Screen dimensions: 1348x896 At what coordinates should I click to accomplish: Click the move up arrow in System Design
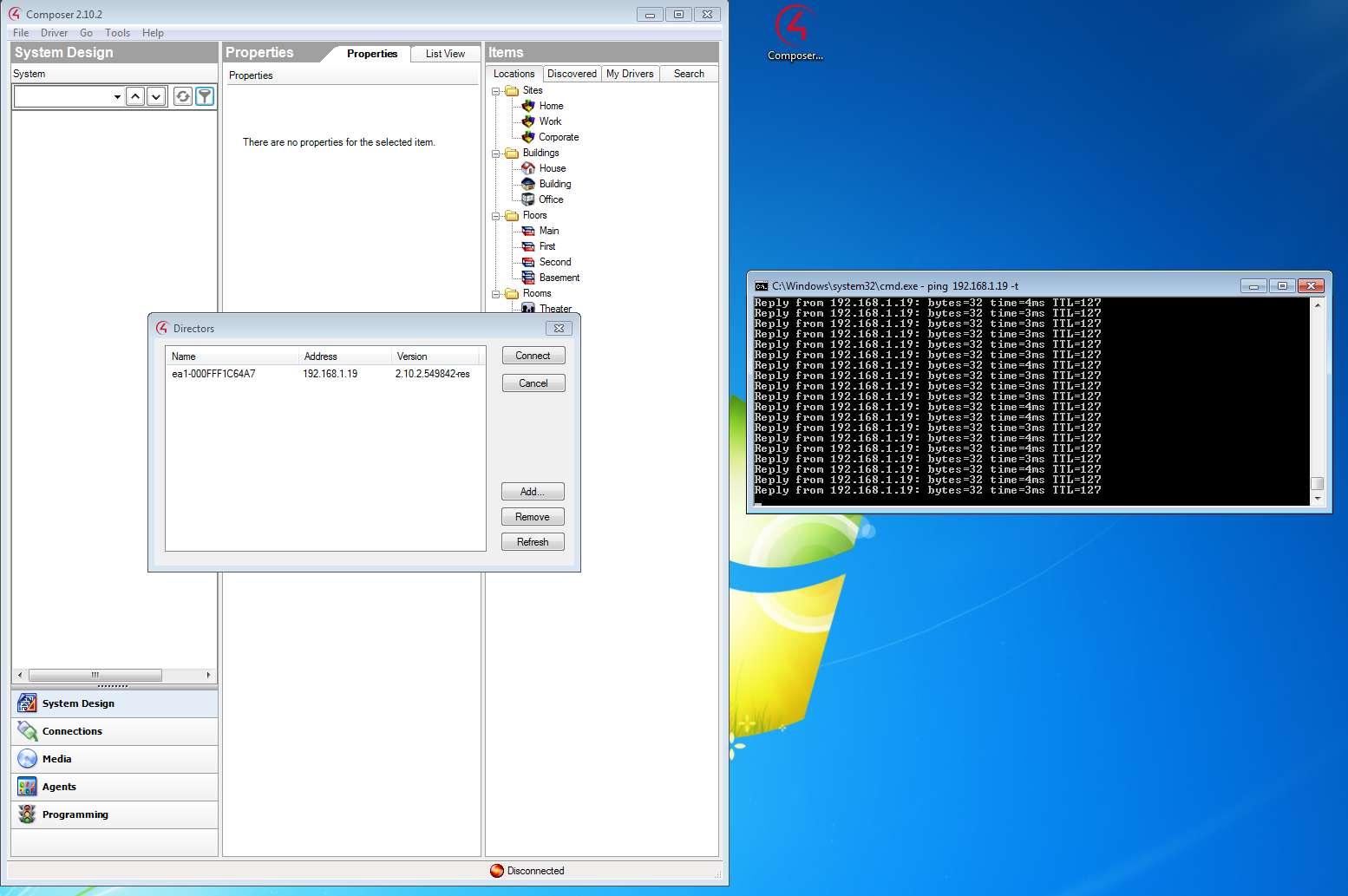pyautogui.click(x=135, y=96)
